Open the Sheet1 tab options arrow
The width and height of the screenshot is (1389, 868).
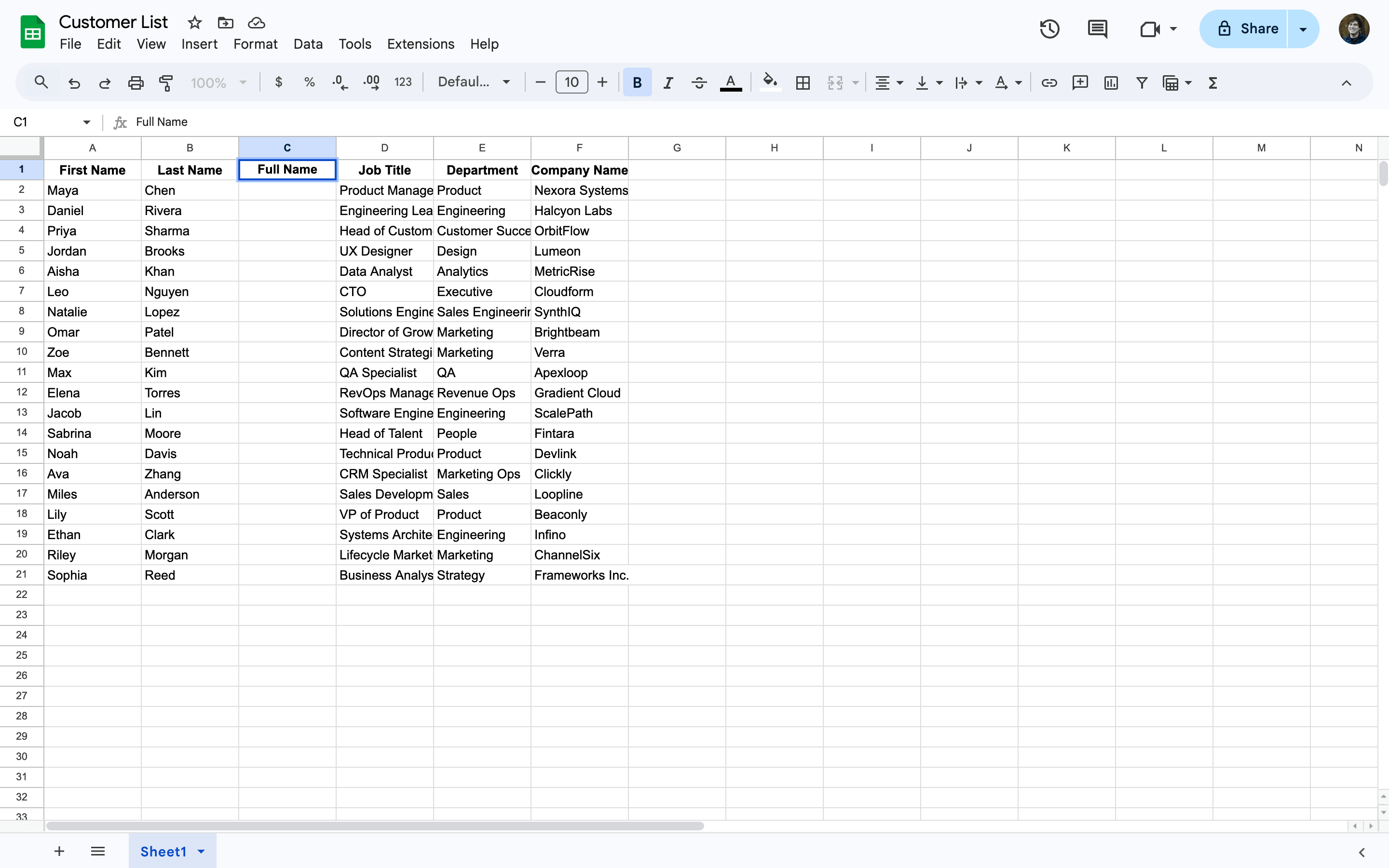[201, 851]
